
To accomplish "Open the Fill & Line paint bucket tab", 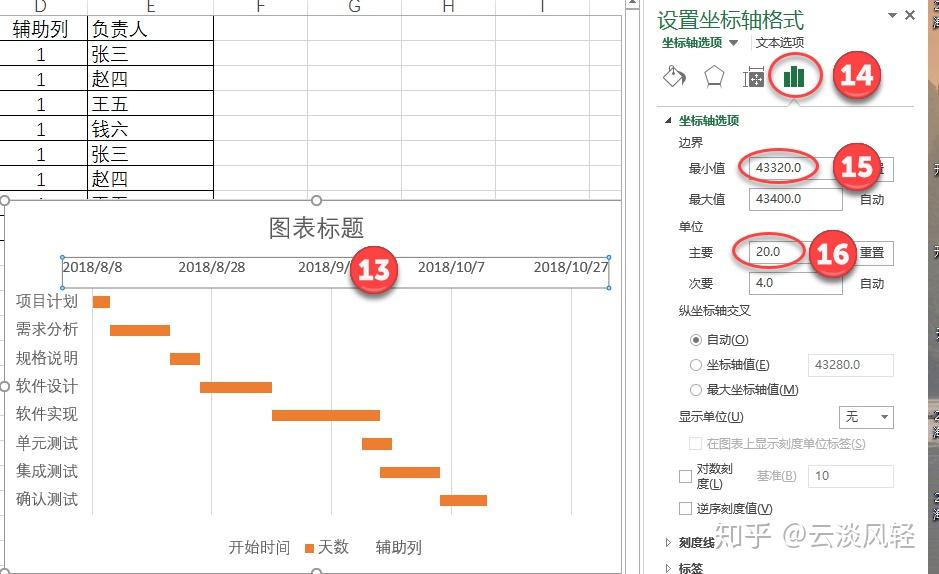I will point(674,76).
